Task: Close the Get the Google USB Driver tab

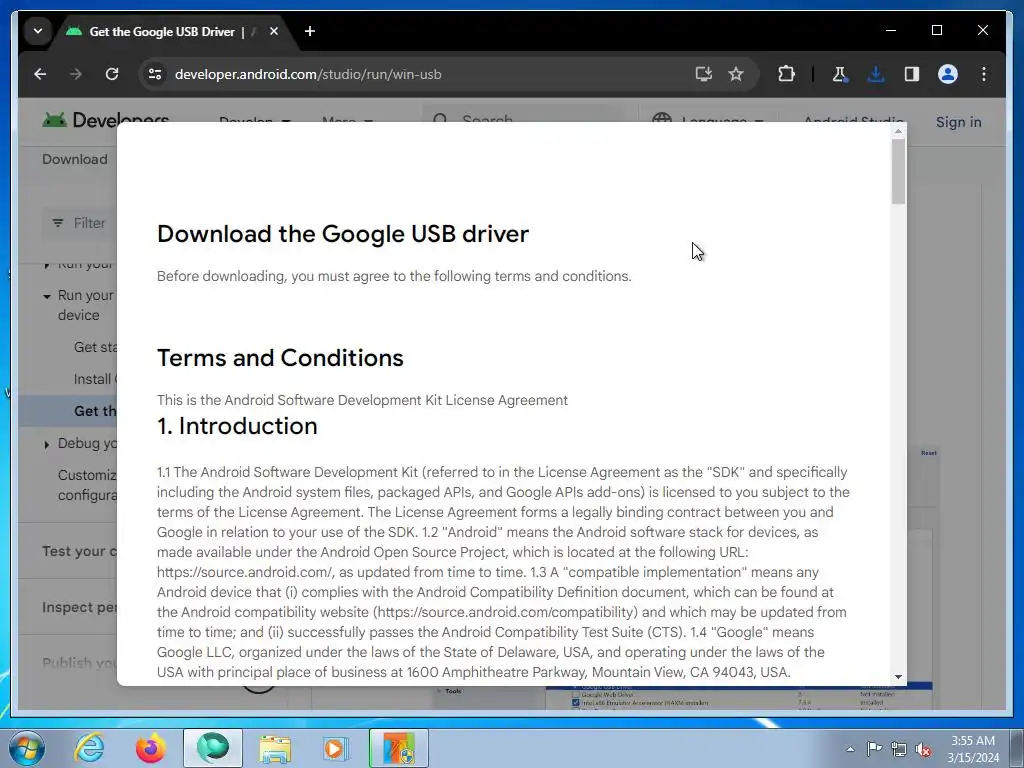Action: coord(274,31)
